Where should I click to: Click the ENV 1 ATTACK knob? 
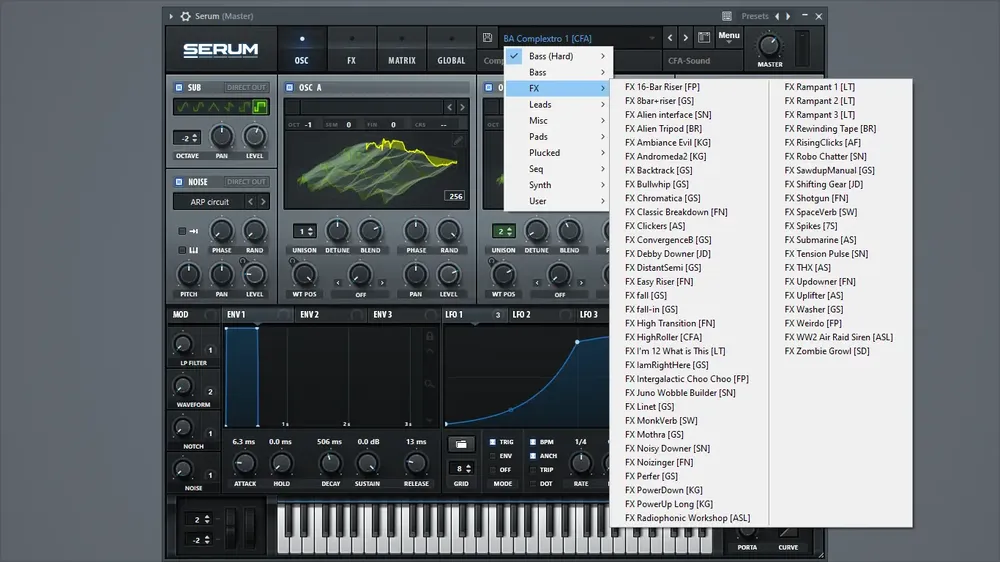tap(244, 464)
